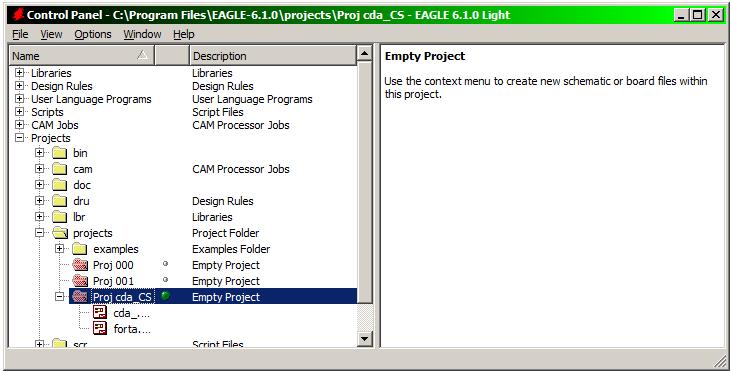Image resolution: width=731 pixels, height=372 pixels.
Task: Expand the examples folder node
Action: point(60,248)
